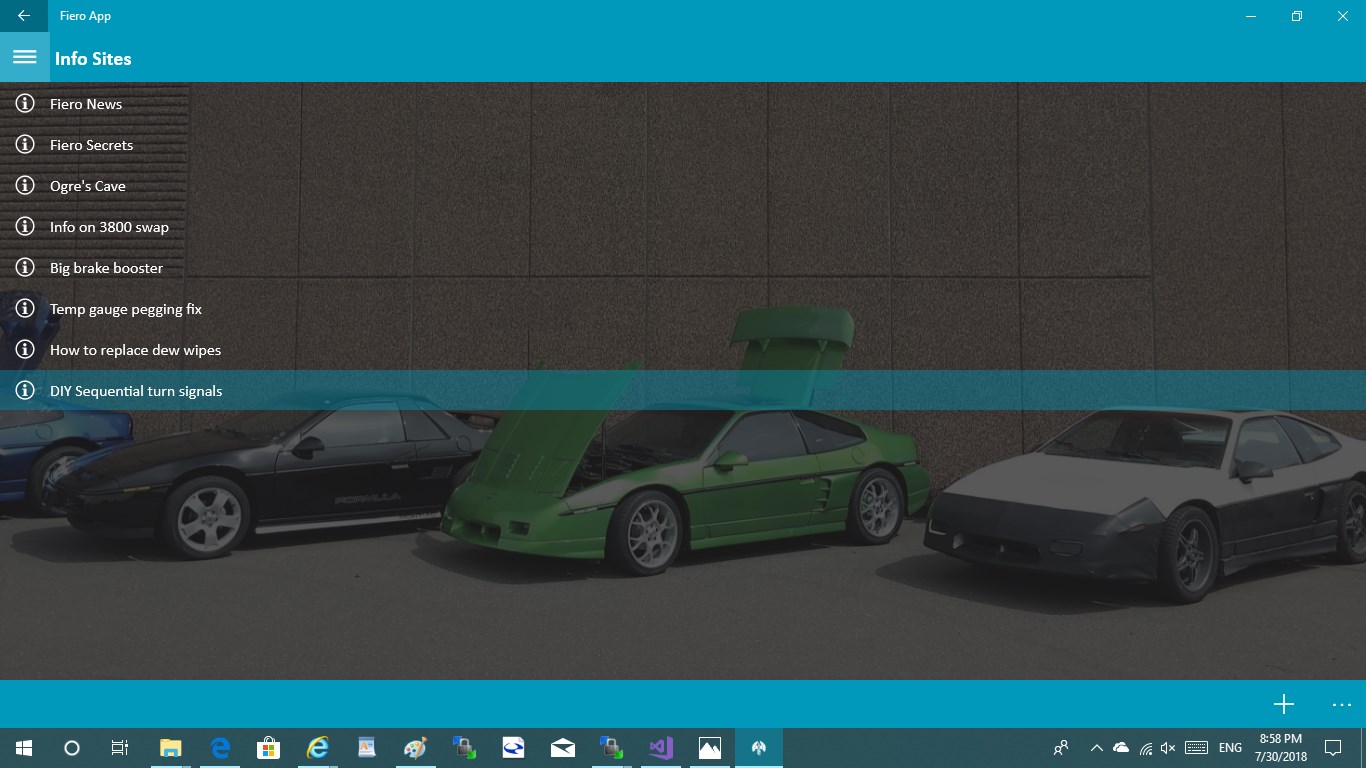Click the info icon beside Fiero Secrets
Screen dimensions: 1366x768
[25, 144]
